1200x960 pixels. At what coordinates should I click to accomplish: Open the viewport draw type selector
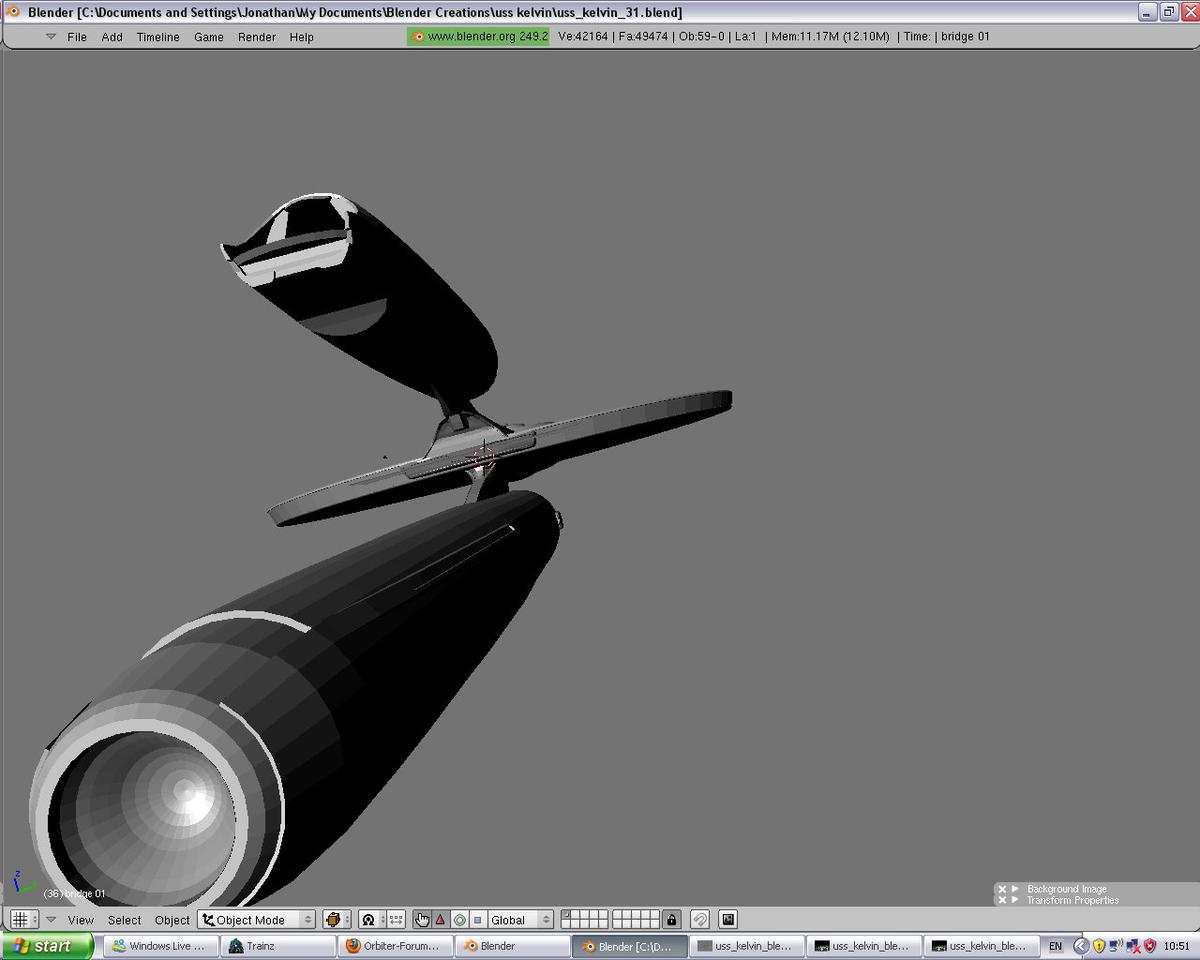tap(337, 919)
